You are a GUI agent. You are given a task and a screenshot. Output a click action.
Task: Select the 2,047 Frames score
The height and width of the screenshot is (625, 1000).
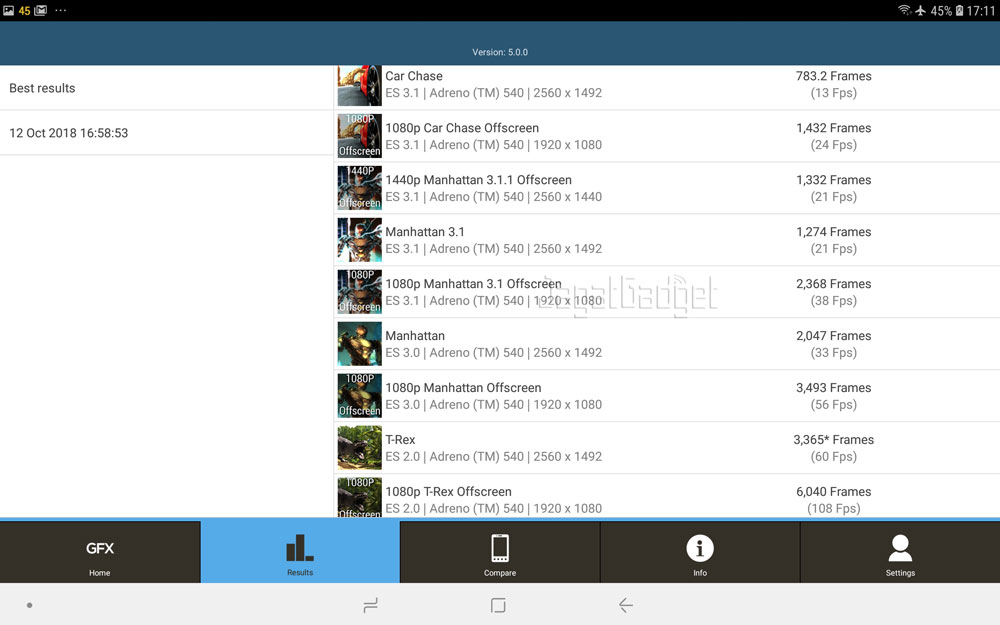834,336
